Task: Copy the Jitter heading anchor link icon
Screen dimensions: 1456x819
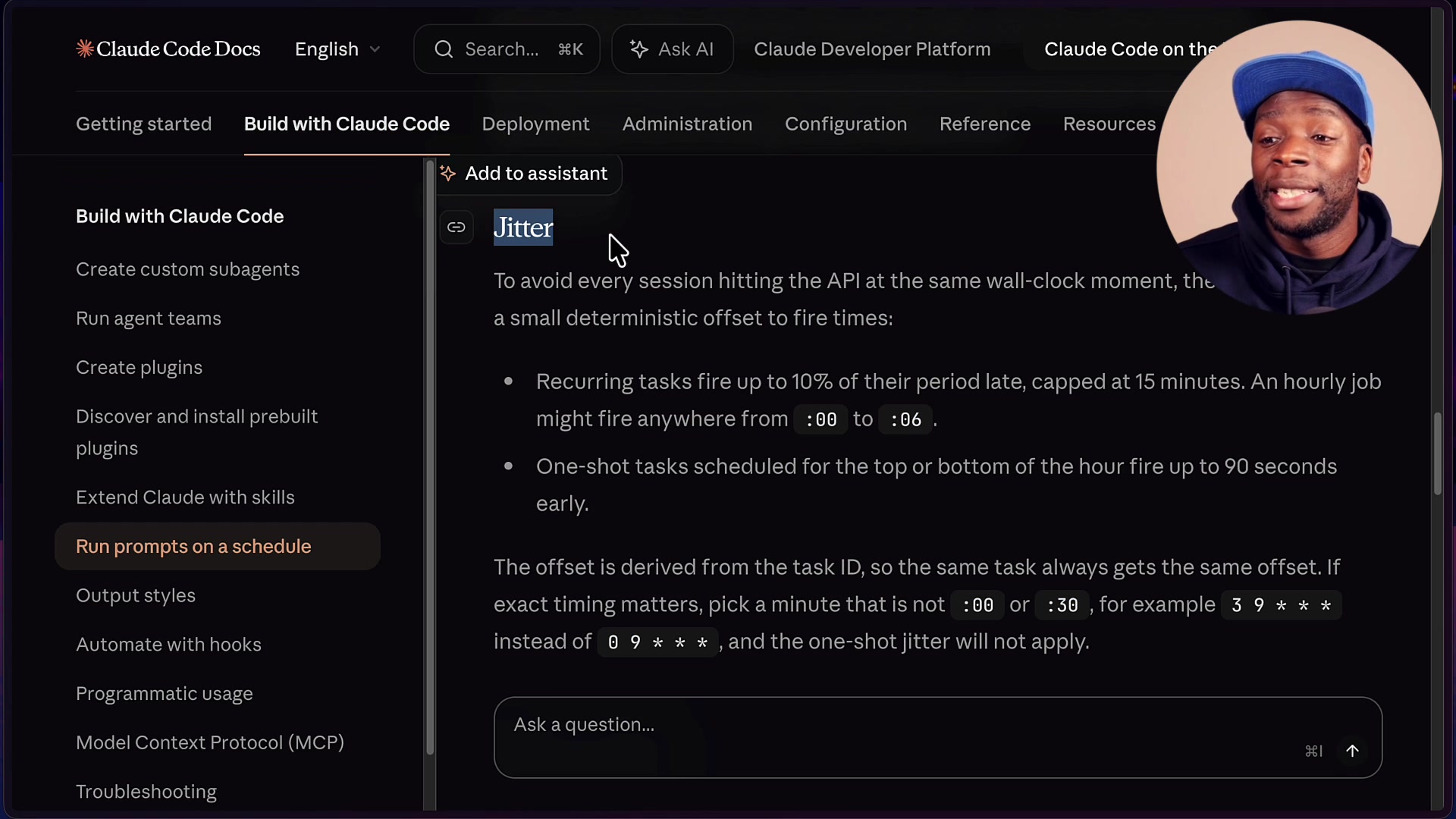Action: coord(457,227)
